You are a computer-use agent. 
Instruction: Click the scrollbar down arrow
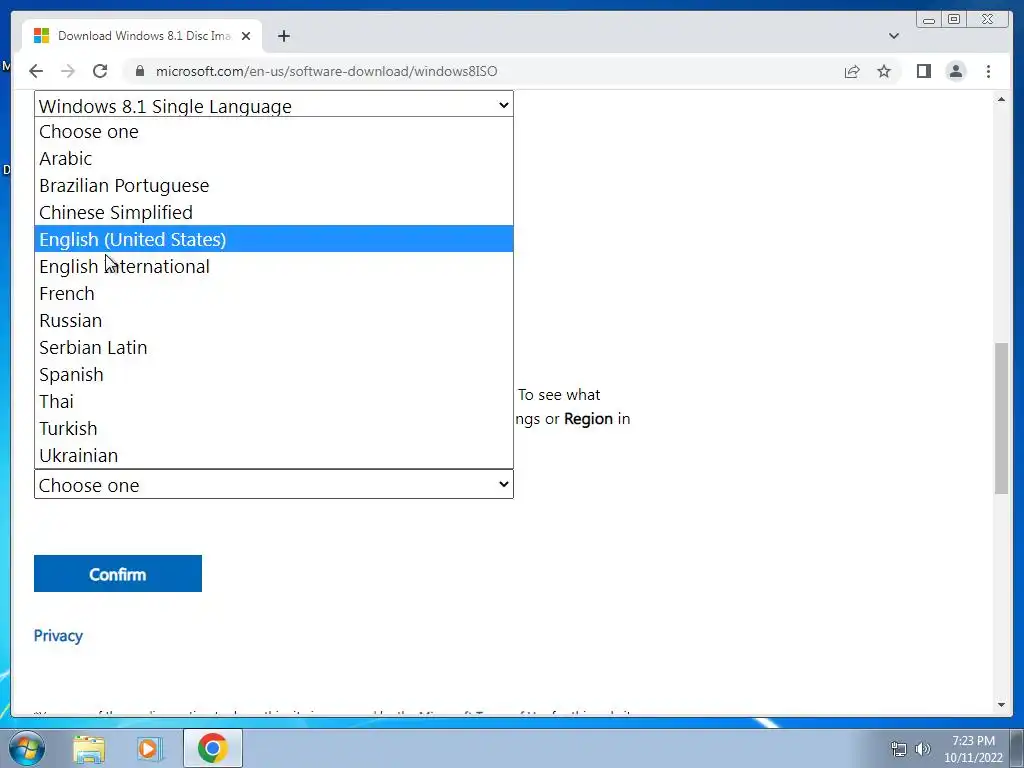pyautogui.click(x=1001, y=705)
